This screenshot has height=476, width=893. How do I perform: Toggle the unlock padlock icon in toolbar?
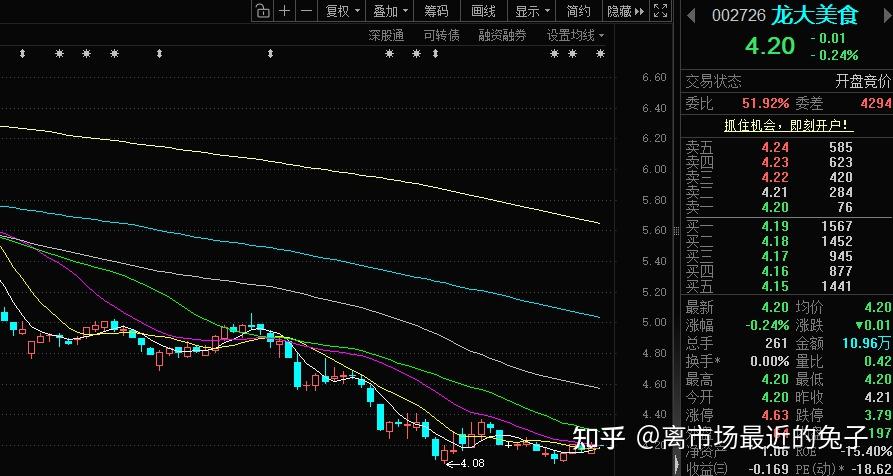coord(263,11)
